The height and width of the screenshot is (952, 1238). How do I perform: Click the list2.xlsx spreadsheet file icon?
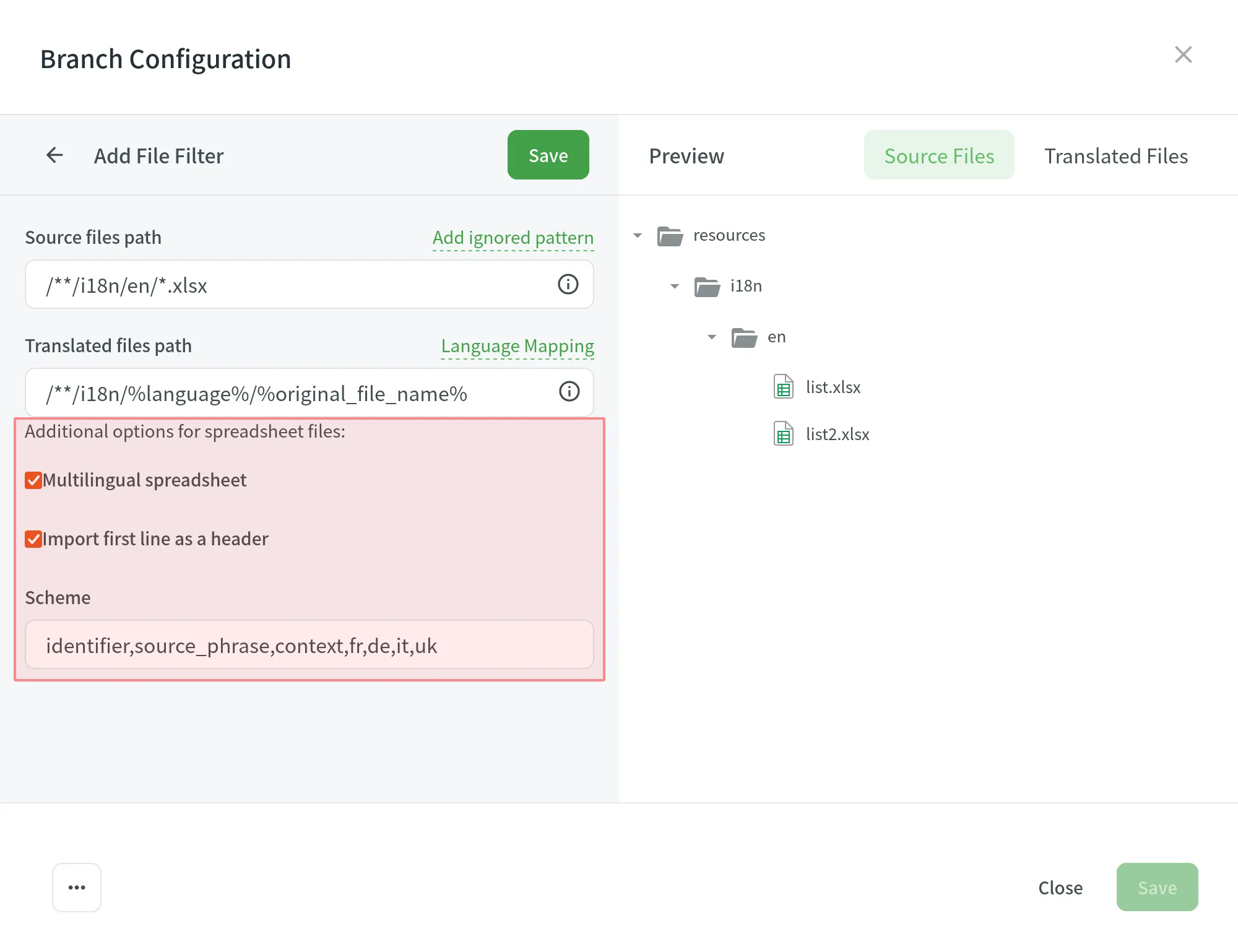pyautogui.click(x=783, y=434)
